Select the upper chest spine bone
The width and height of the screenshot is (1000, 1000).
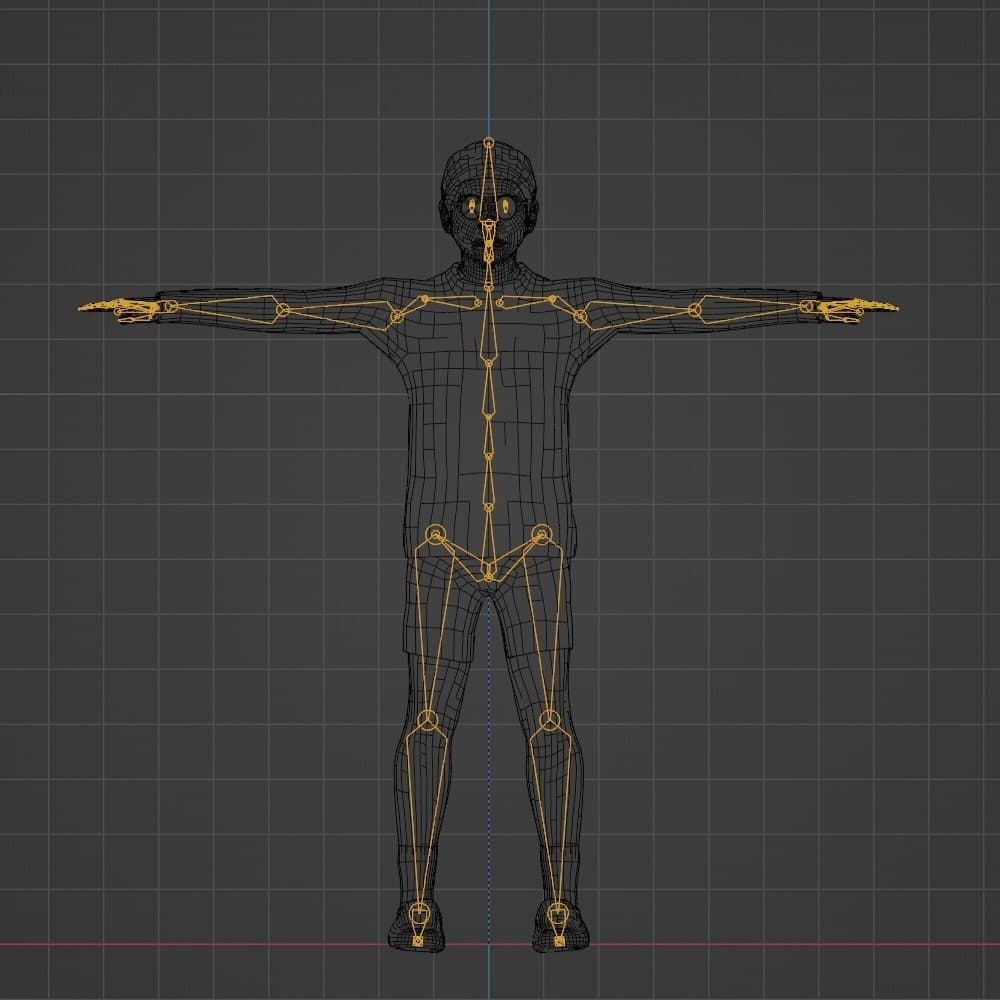[x=489, y=328]
